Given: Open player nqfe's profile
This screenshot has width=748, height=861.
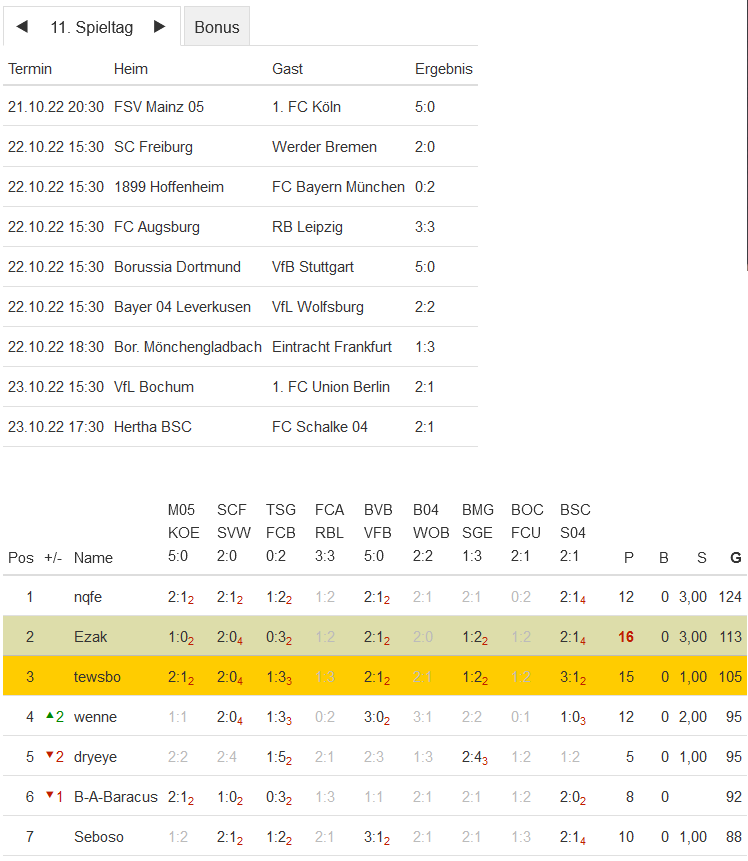Looking at the screenshot, I should click(x=88, y=597).
